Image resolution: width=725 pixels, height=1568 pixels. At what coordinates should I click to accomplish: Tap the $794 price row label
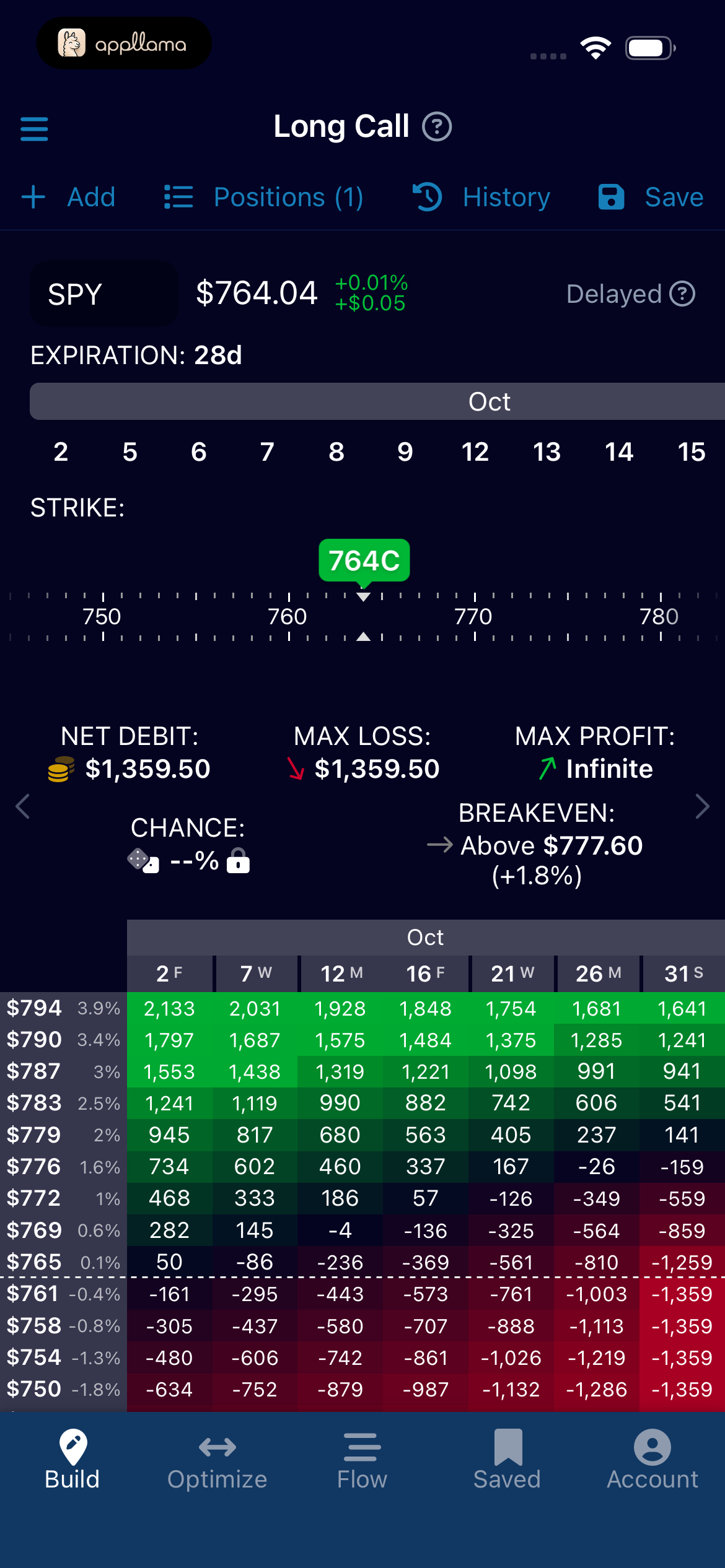click(34, 1008)
